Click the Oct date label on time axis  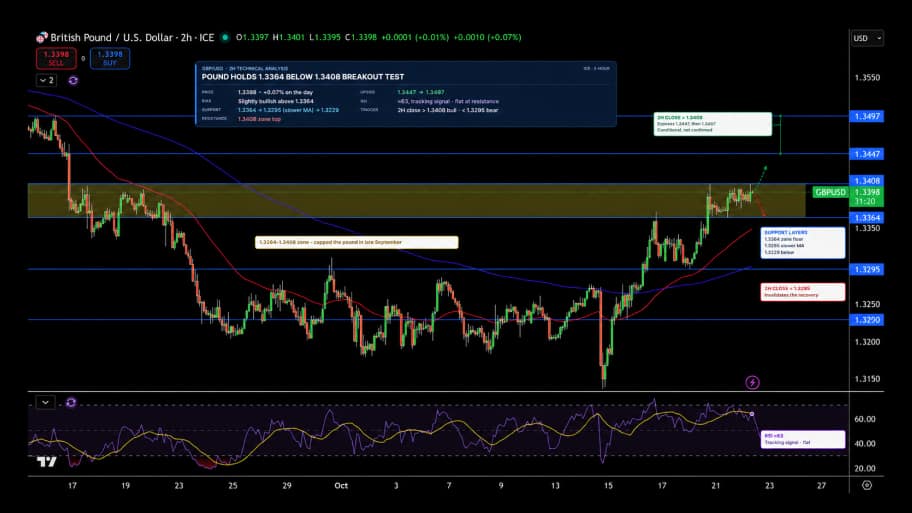(341, 485)
